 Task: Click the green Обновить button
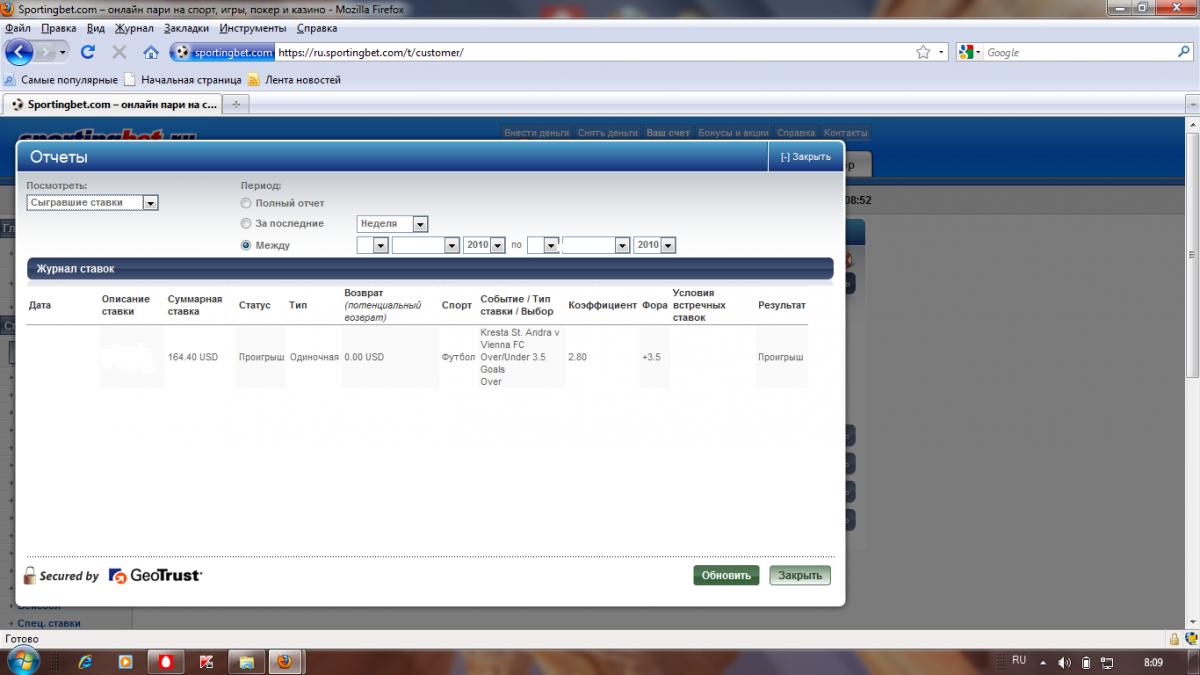tap(726, 575)
